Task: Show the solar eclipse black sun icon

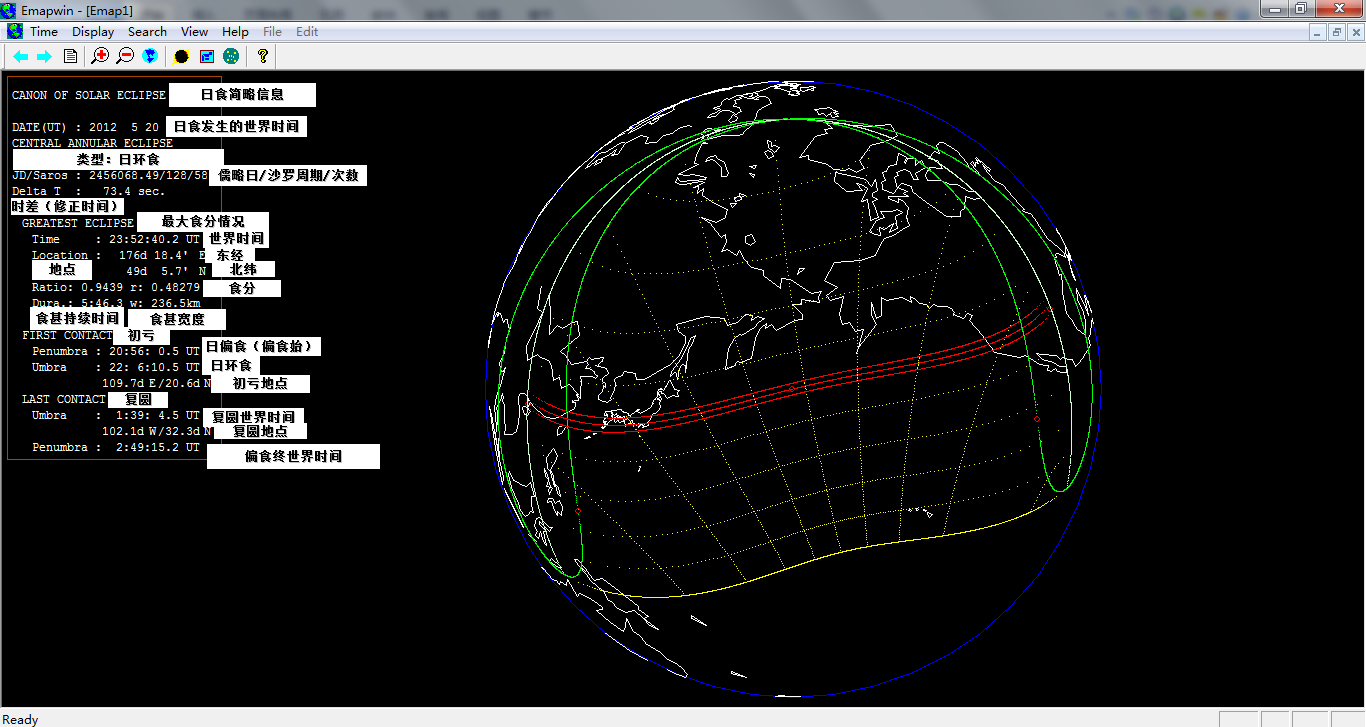Action: [x=182, y=56]
